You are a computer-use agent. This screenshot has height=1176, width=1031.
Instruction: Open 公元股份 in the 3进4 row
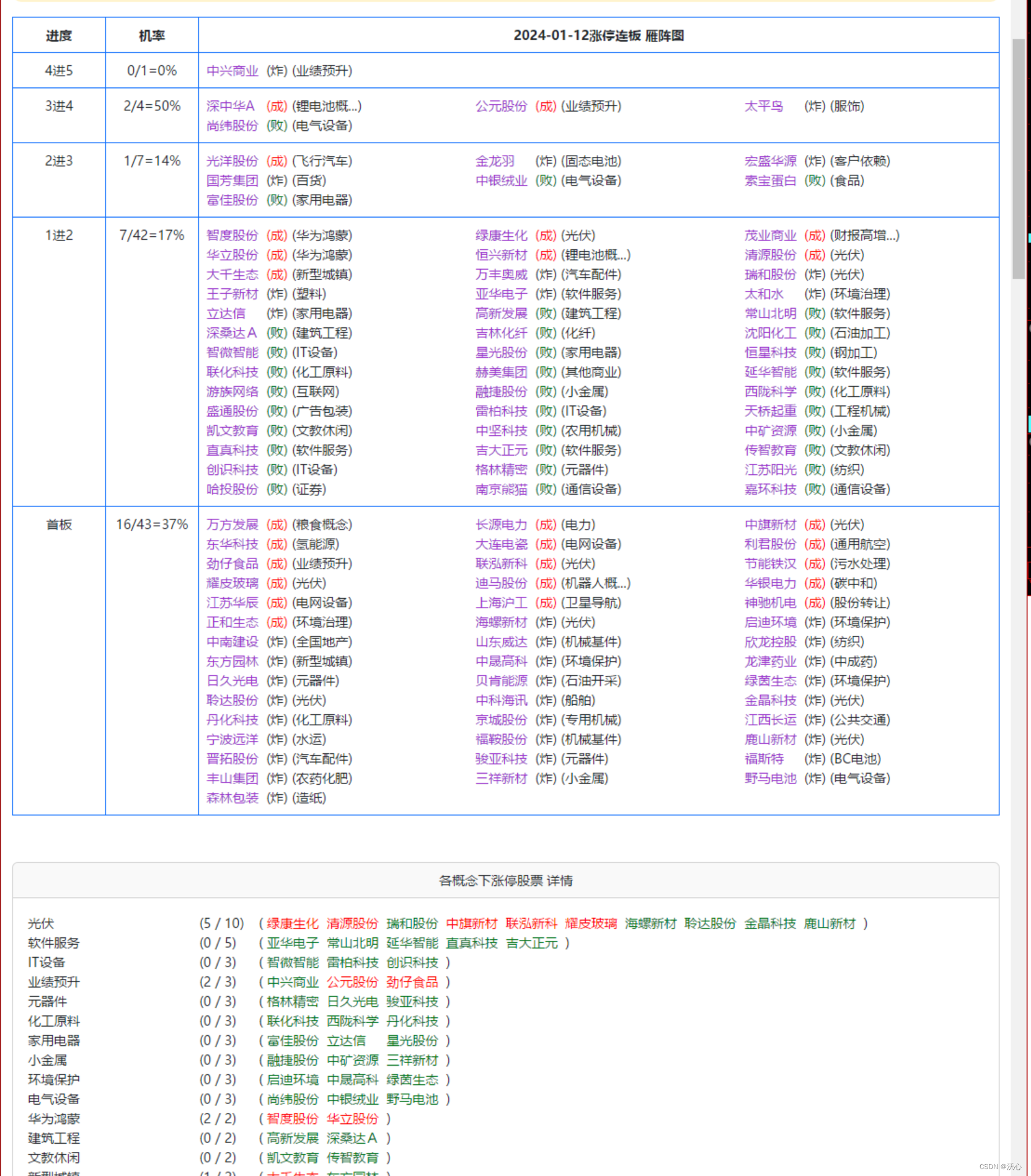(502, 106)
